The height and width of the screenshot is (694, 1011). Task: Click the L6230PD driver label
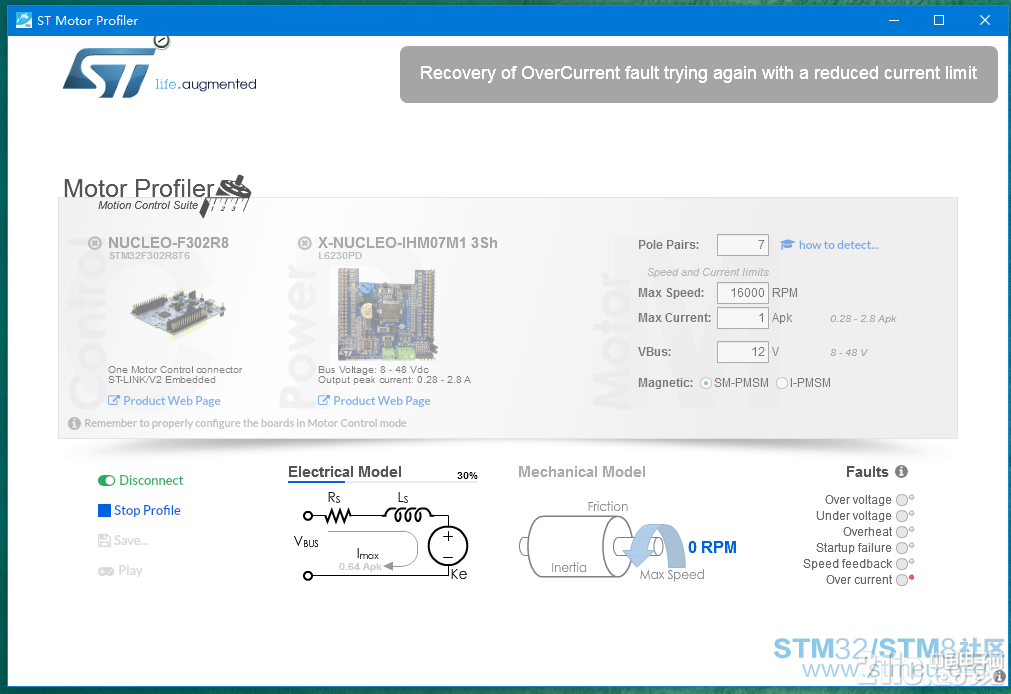pos(340,255)
